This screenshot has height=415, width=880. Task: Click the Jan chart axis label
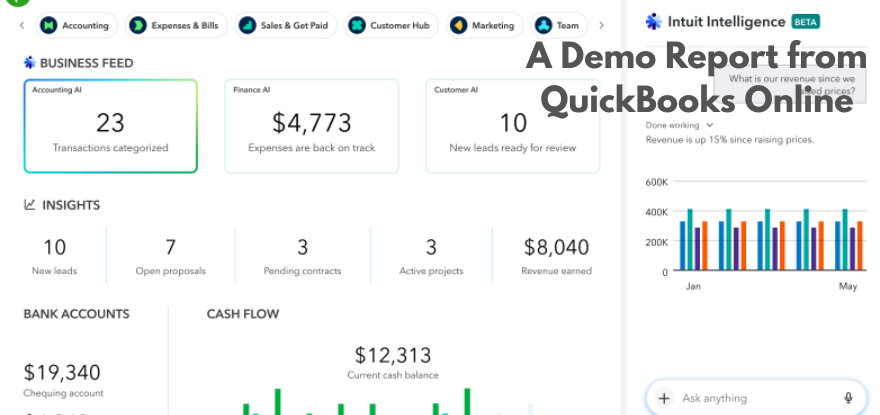[x=693, y=286]
